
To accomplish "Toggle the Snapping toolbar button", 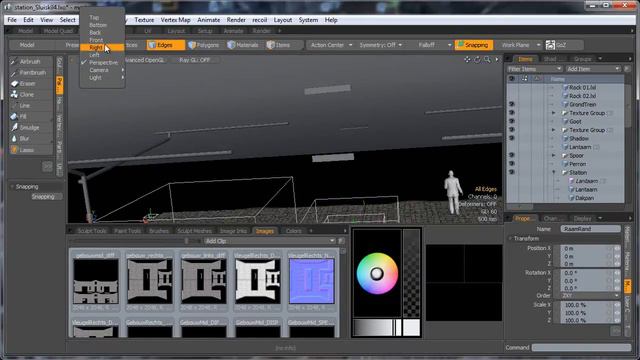I will pos(474,45).
